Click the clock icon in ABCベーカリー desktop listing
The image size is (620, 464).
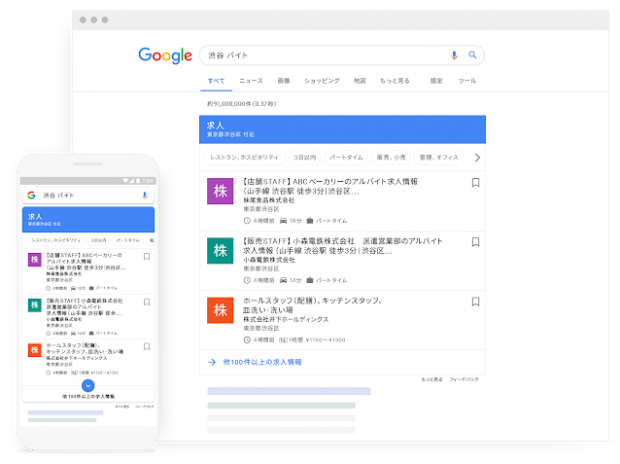247,221
